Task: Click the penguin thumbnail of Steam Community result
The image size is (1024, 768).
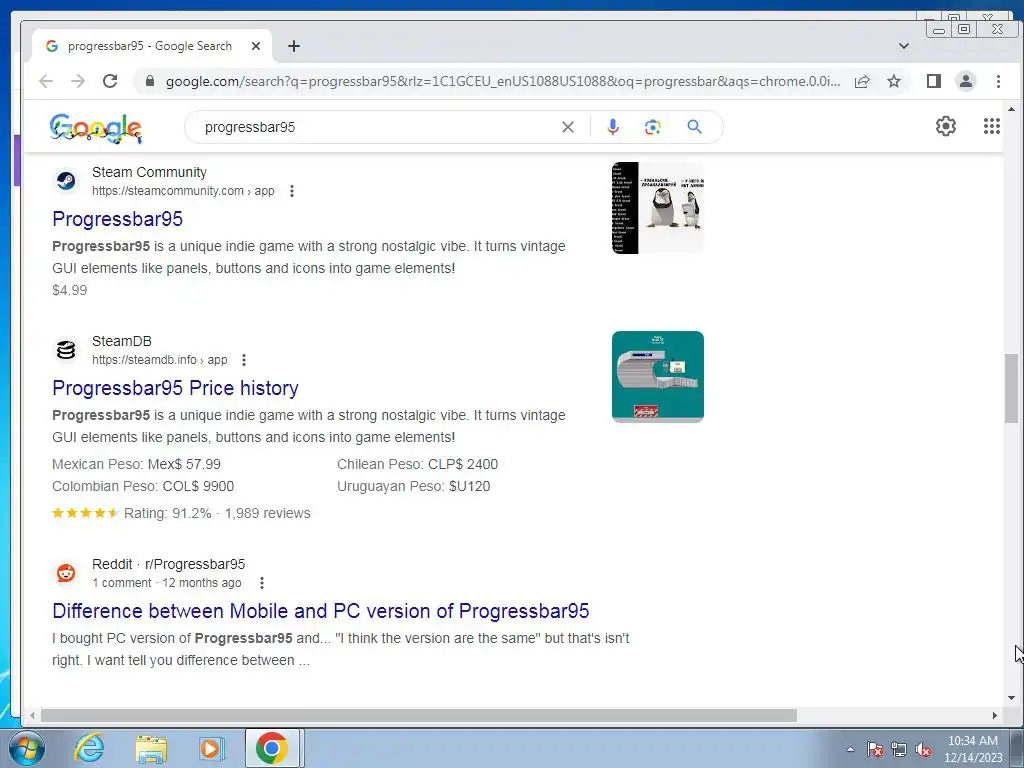Action: pos(658,208)
